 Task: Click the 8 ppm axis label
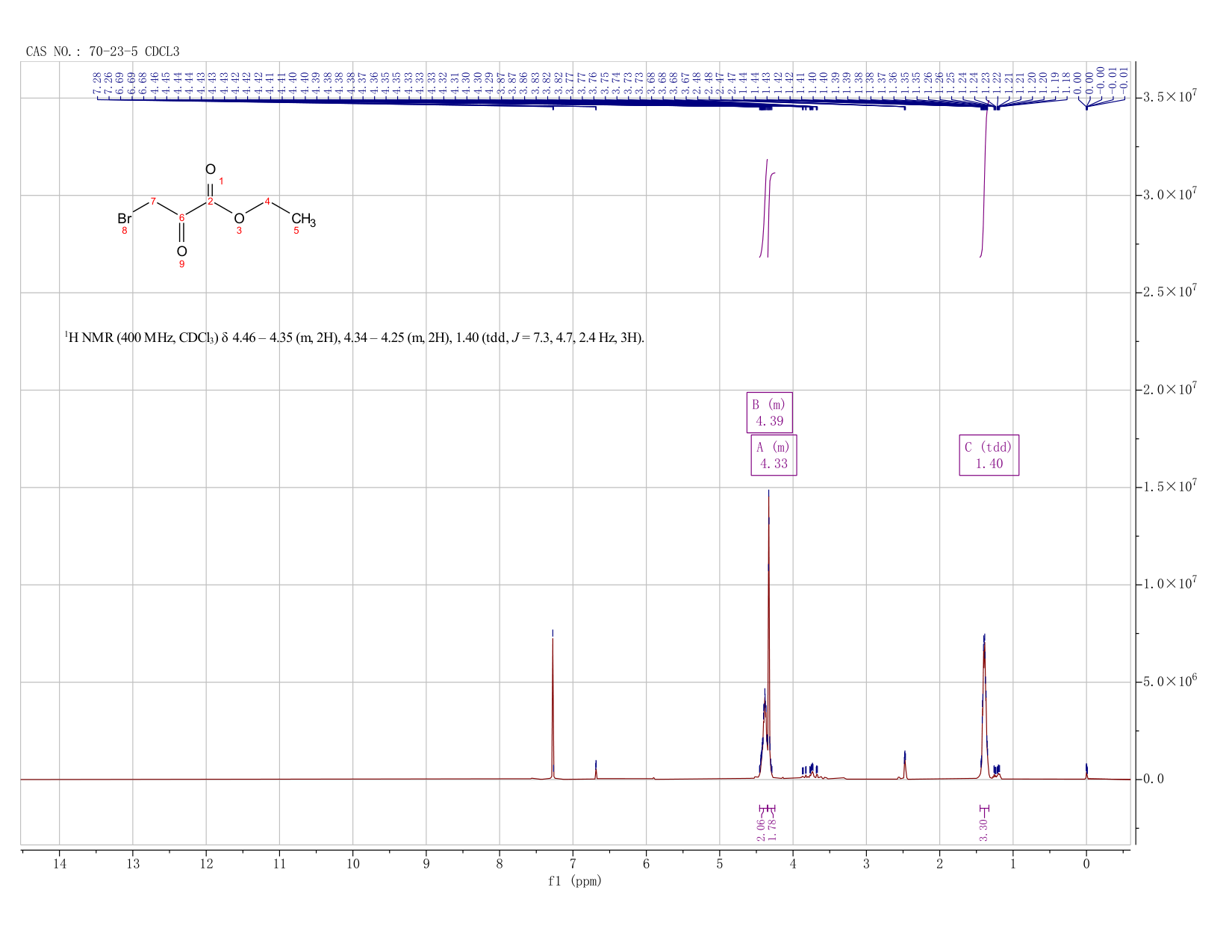click(x=500, y=864)
